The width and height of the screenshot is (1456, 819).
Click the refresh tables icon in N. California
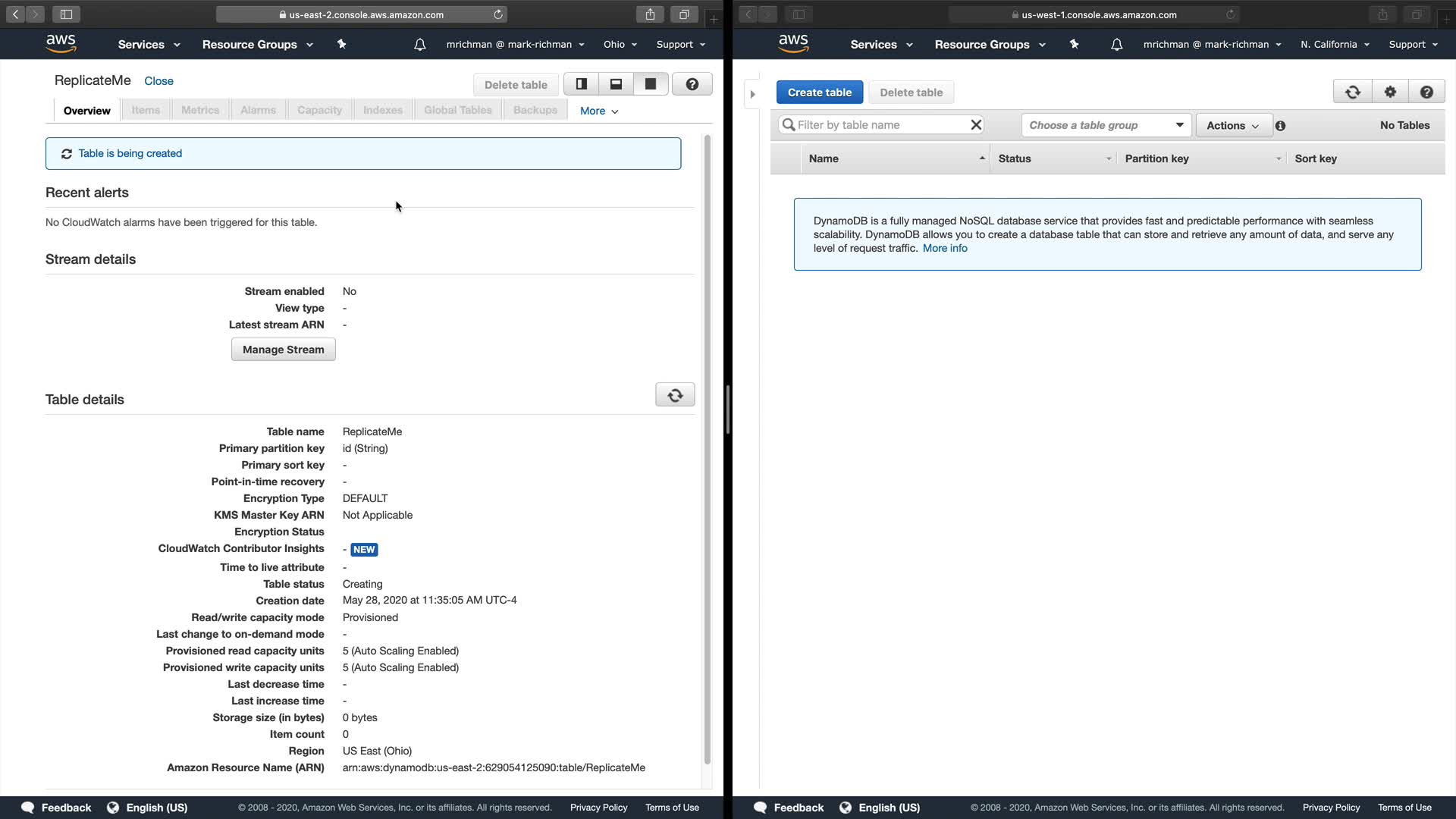(1352, 93)
